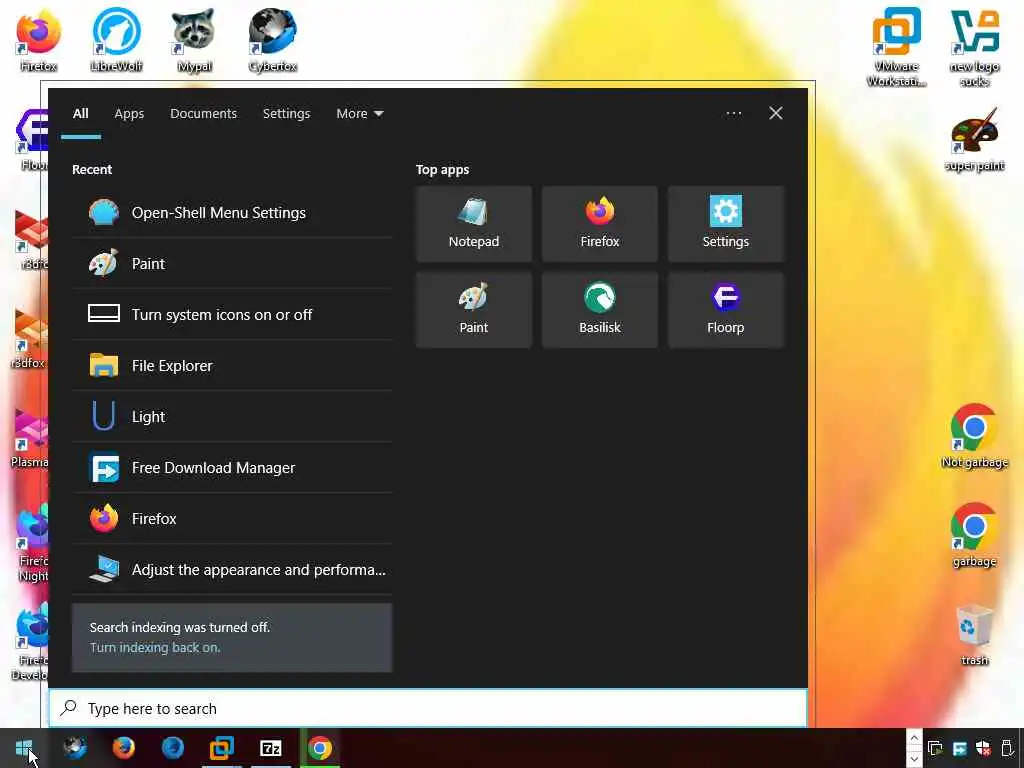Select the superpaint desktop shortcut
This screenshot has width=1024, height=768.
click(974, 140)
